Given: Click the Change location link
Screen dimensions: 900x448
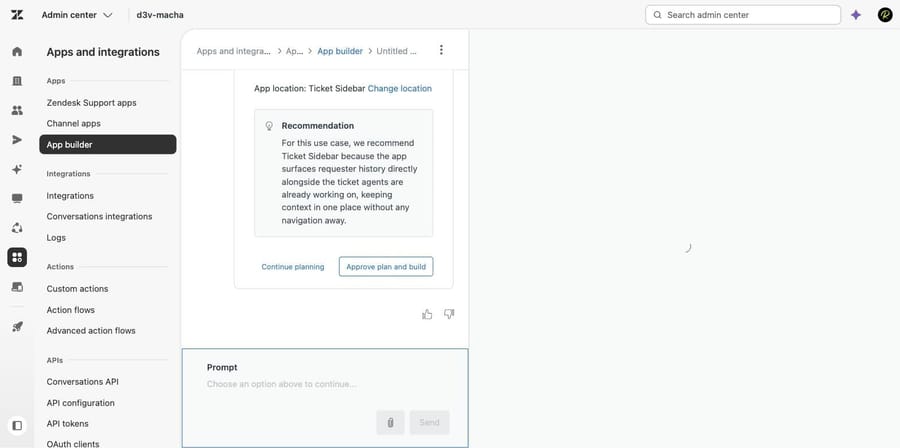Looking at the screenshot, I should click(399, 88).
